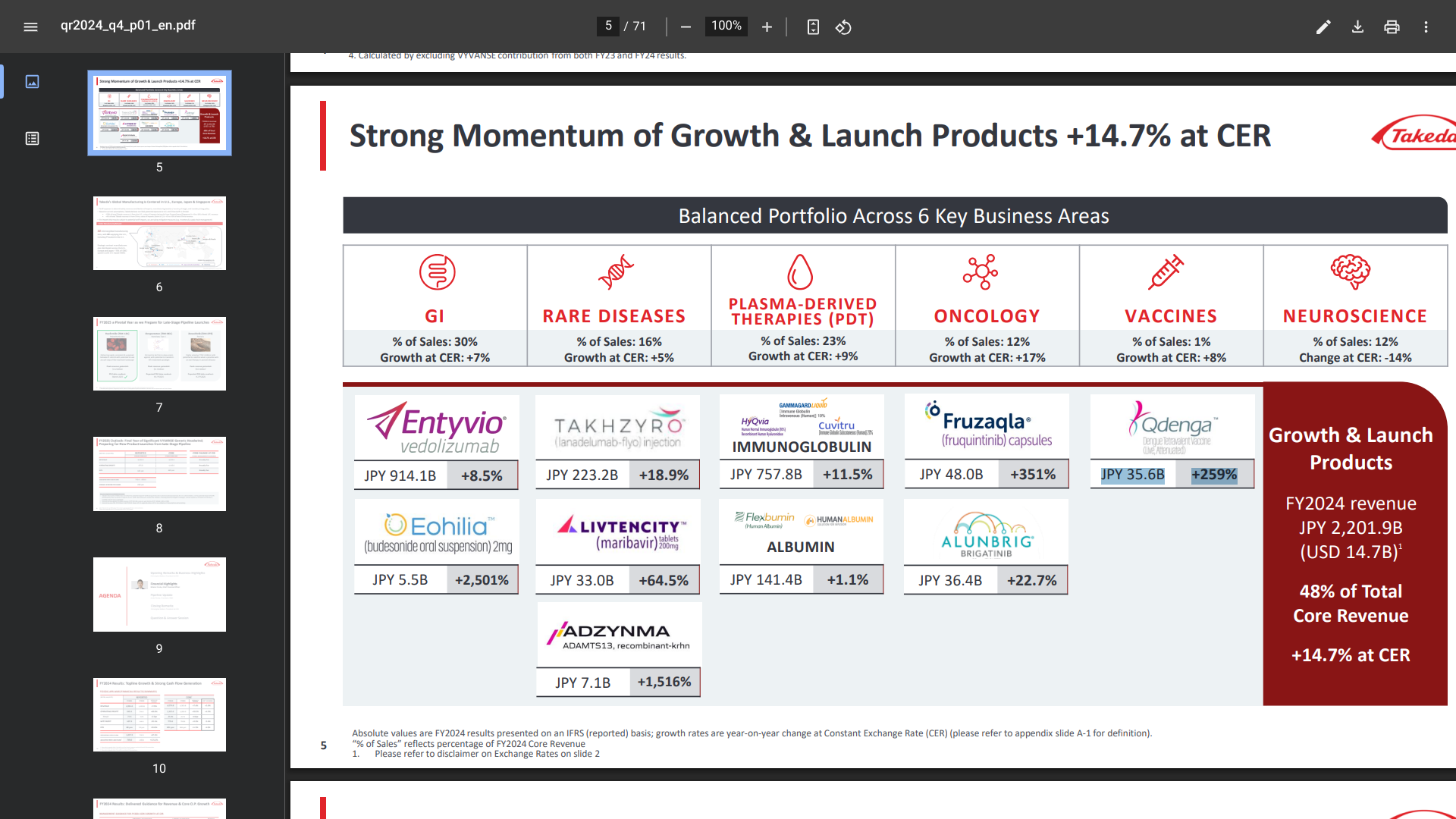
Task: Rotate the document counterclockwise
Action: coord(843,27)
